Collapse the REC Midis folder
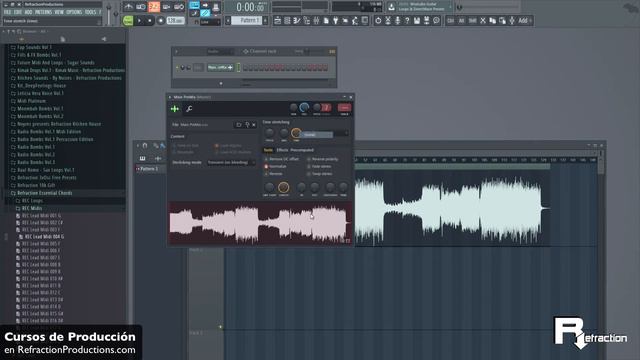The image size is (640, 360). click(32, 208)
